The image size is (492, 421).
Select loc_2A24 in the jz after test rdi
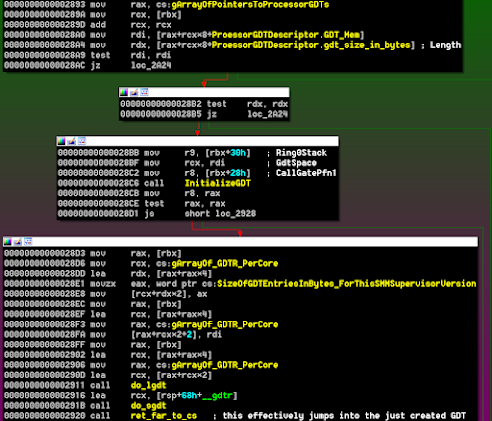(151, 65)
